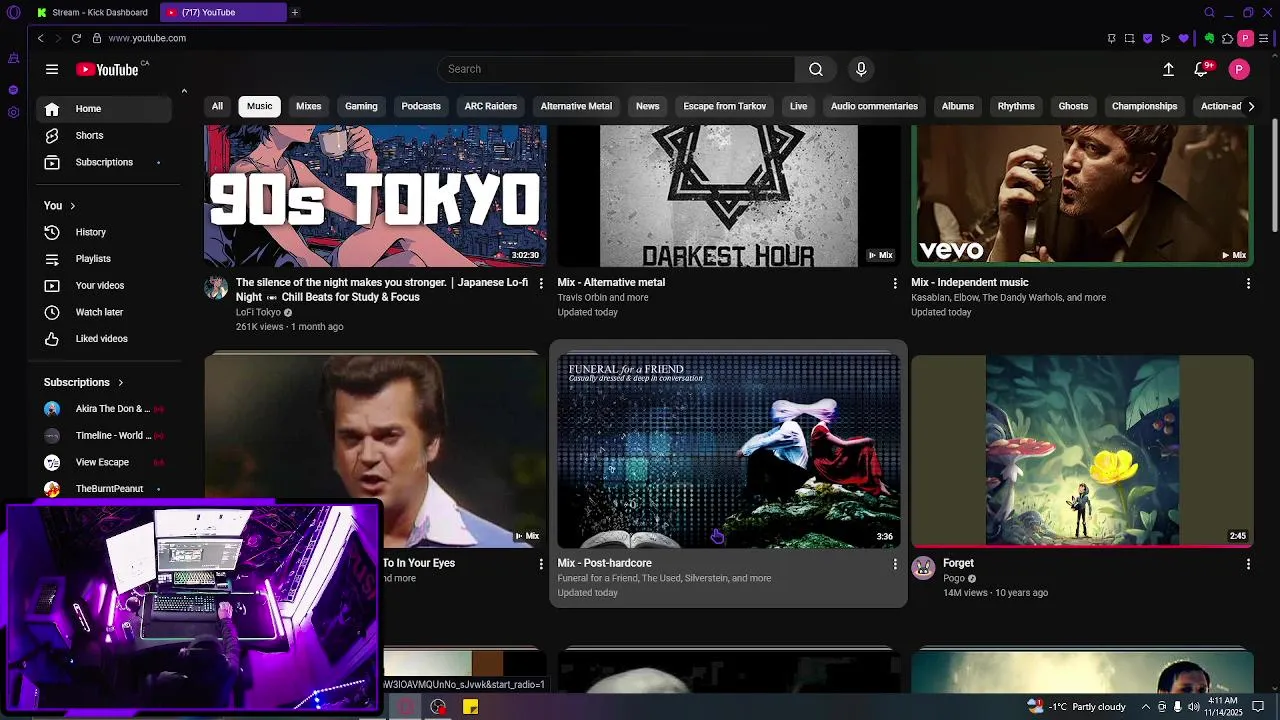This screenshot has width=1280, height=720.
Task: Click the purple shield ad-blocker icon
Action: point(1147,38)
